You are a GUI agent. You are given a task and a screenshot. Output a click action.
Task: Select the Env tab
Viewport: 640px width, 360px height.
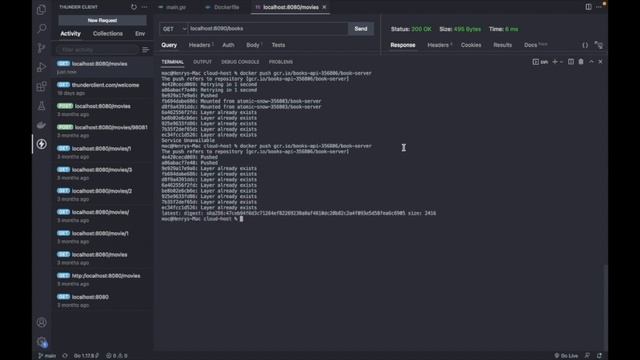pos(140,34)
